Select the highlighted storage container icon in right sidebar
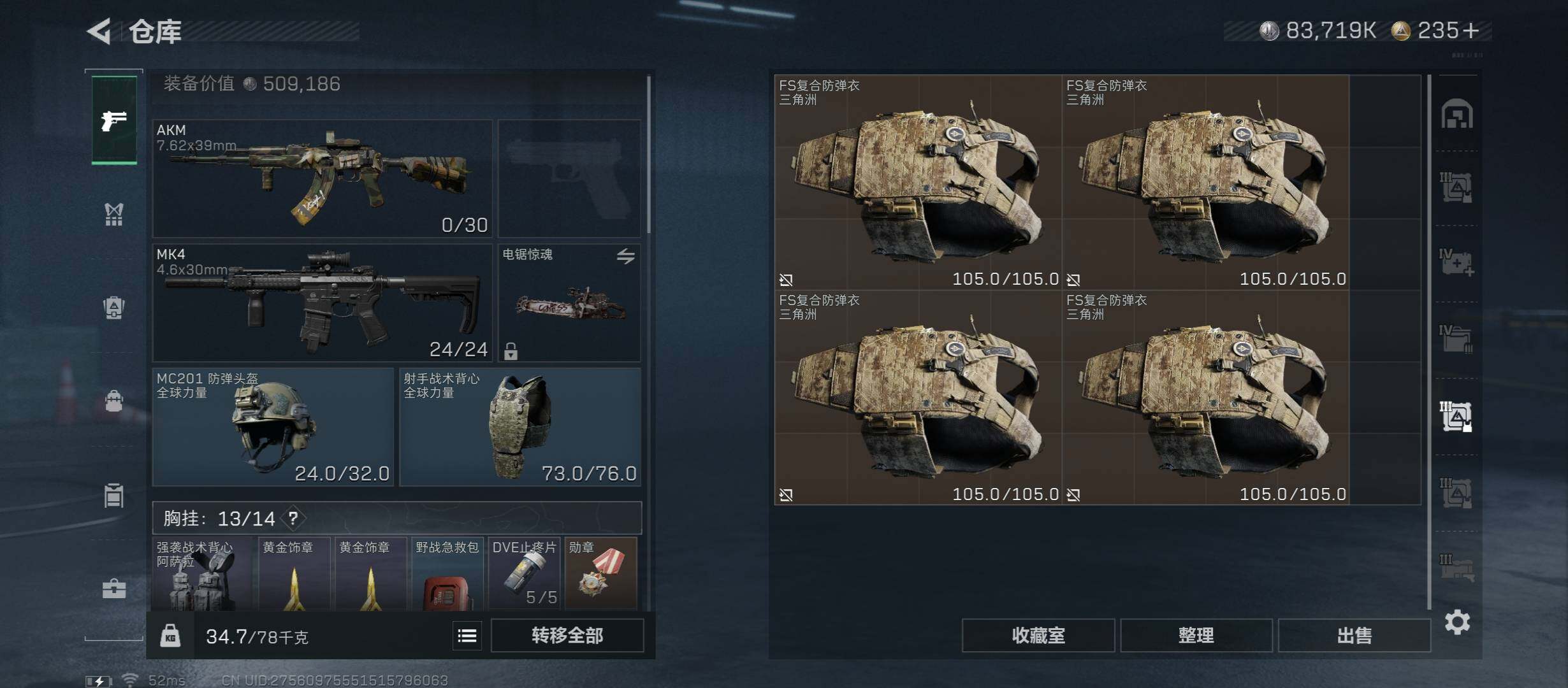Viewport: 1568px width, 688px height. coord(1456,416)
